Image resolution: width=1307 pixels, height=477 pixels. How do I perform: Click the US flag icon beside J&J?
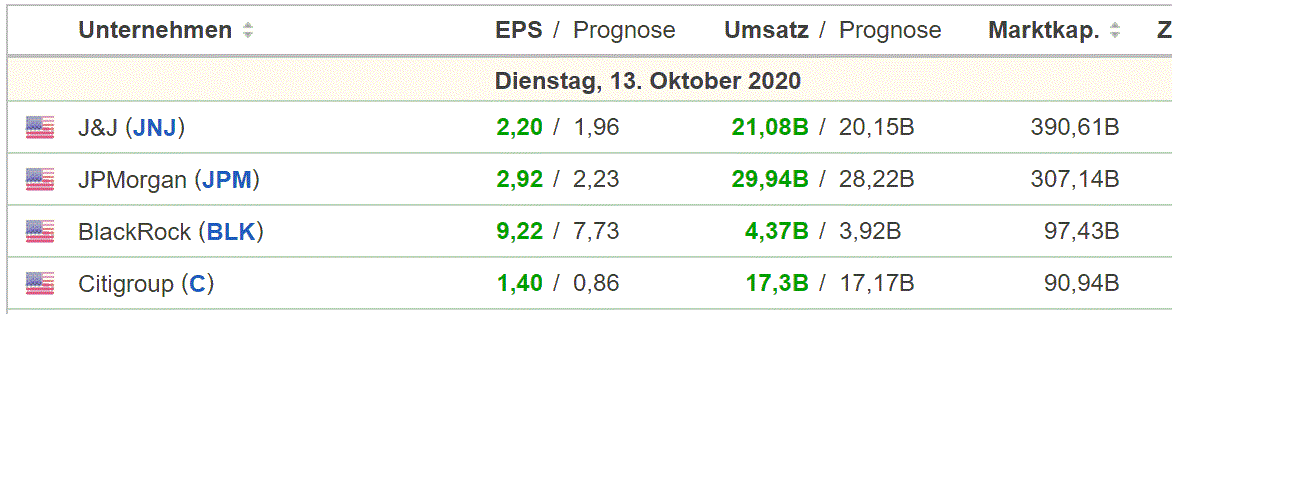click(40, 127)
